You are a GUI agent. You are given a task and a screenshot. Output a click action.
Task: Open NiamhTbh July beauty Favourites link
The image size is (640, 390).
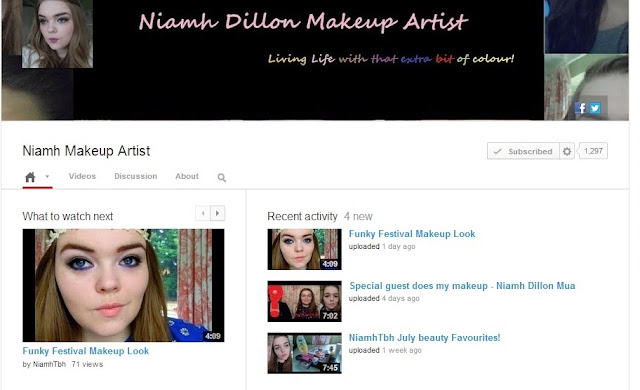424,338
